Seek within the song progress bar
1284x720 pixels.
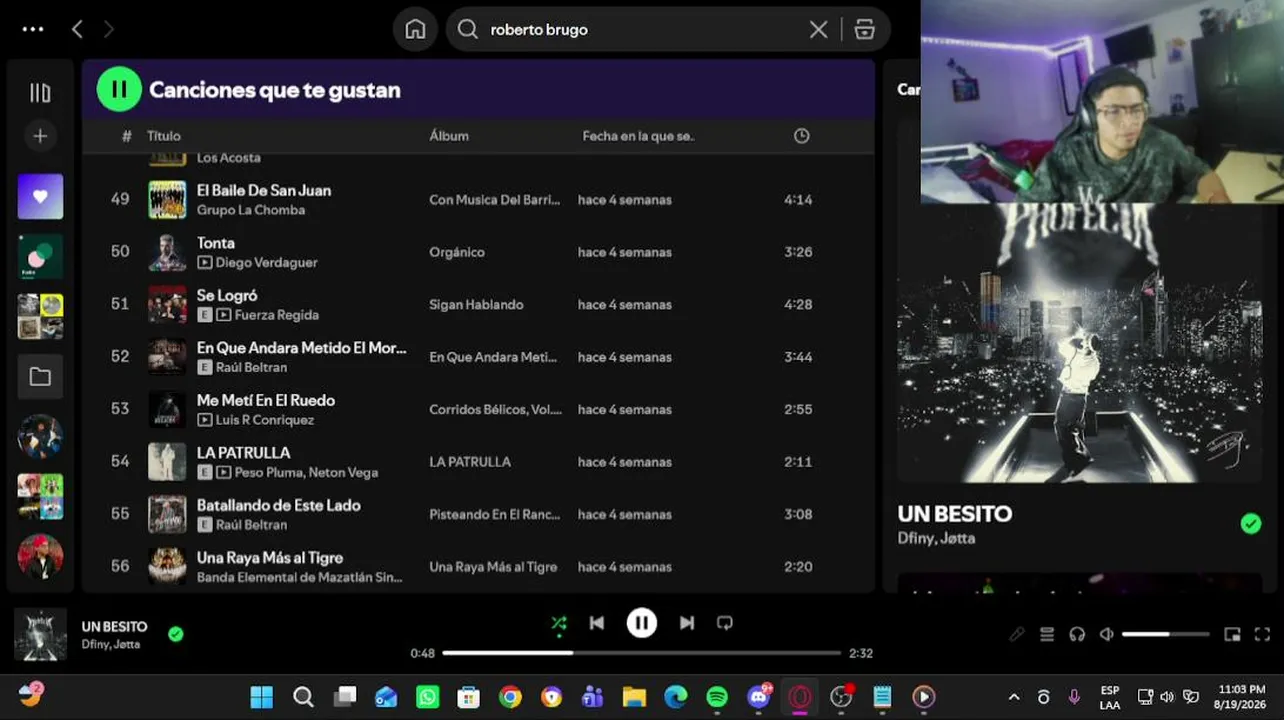point(641,653)
